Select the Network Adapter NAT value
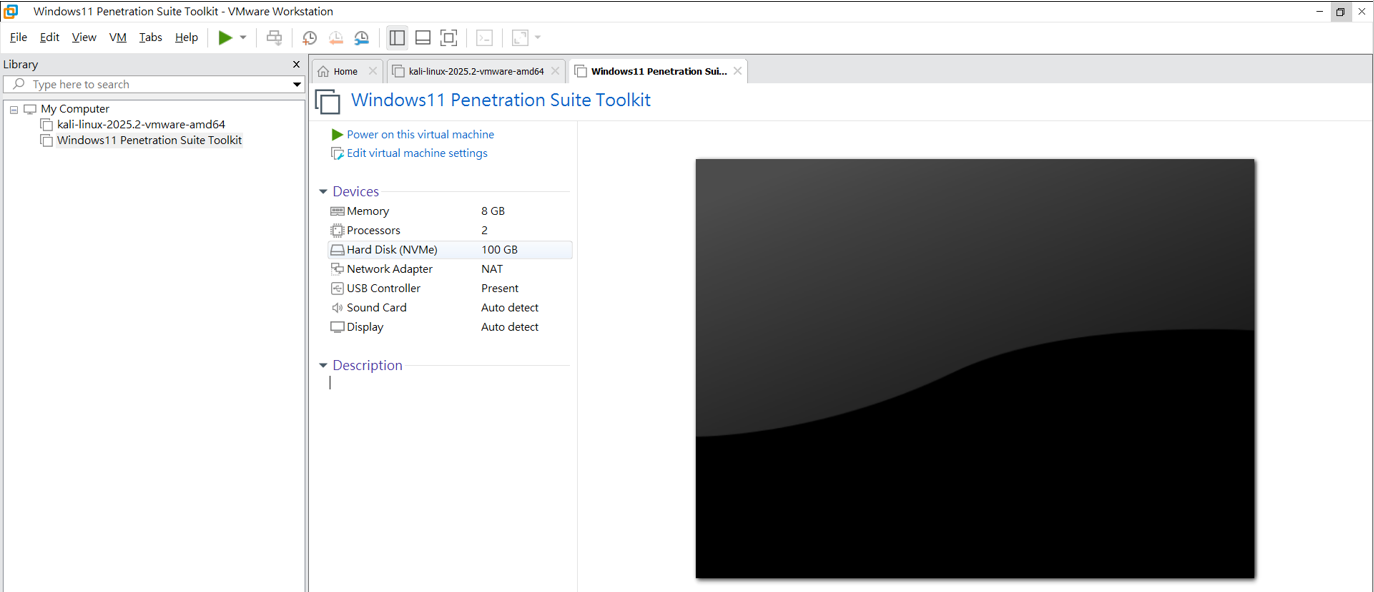This screenshot has height=592, width=1374. (492, 269)
